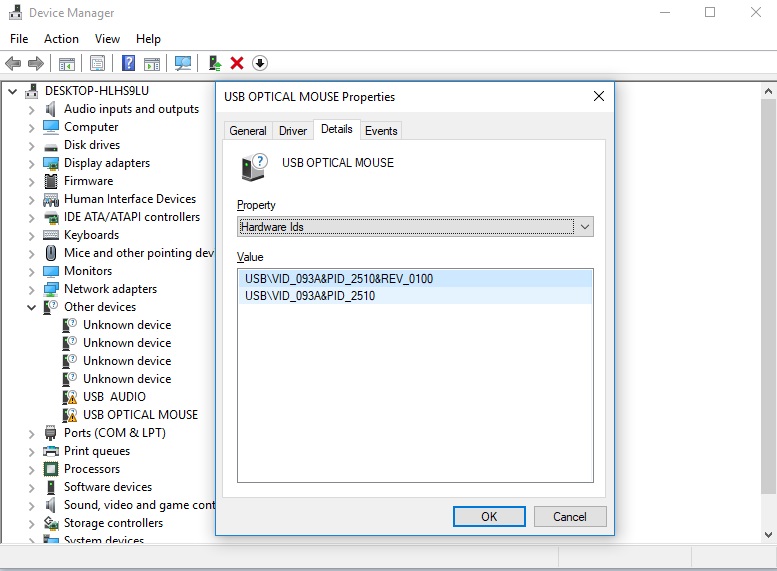The height and width of the screenshot is (571, 777).
Task: Click the Storage controllers icon
Action: (51, 523)
